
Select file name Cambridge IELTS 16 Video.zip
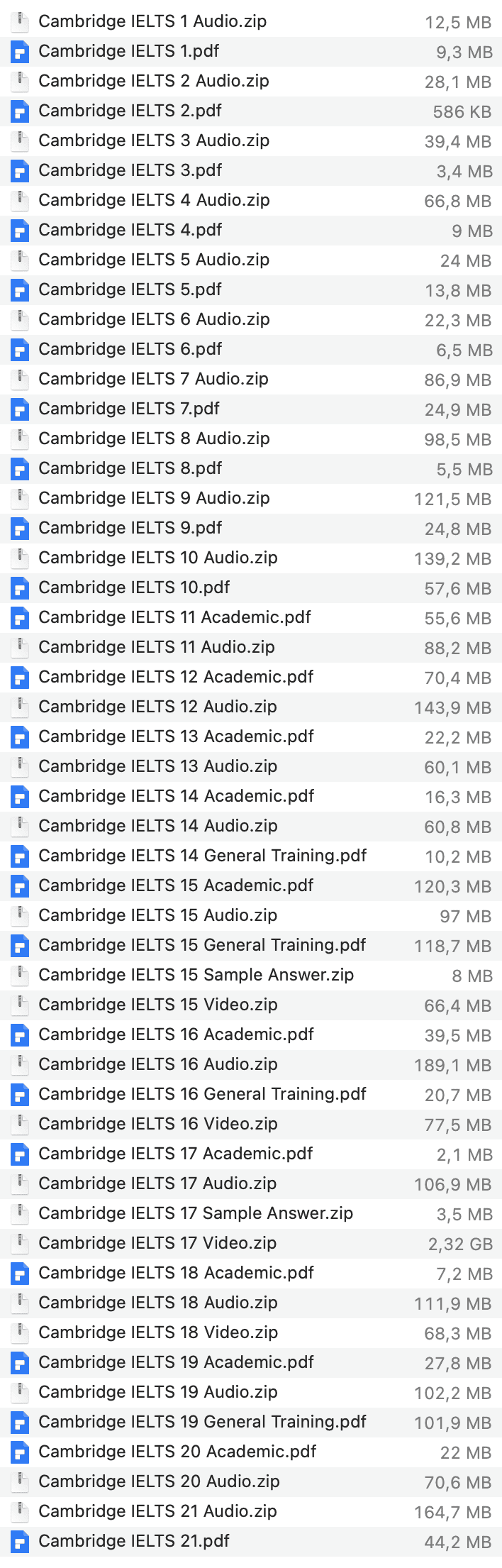click(x=158, y=1124)
